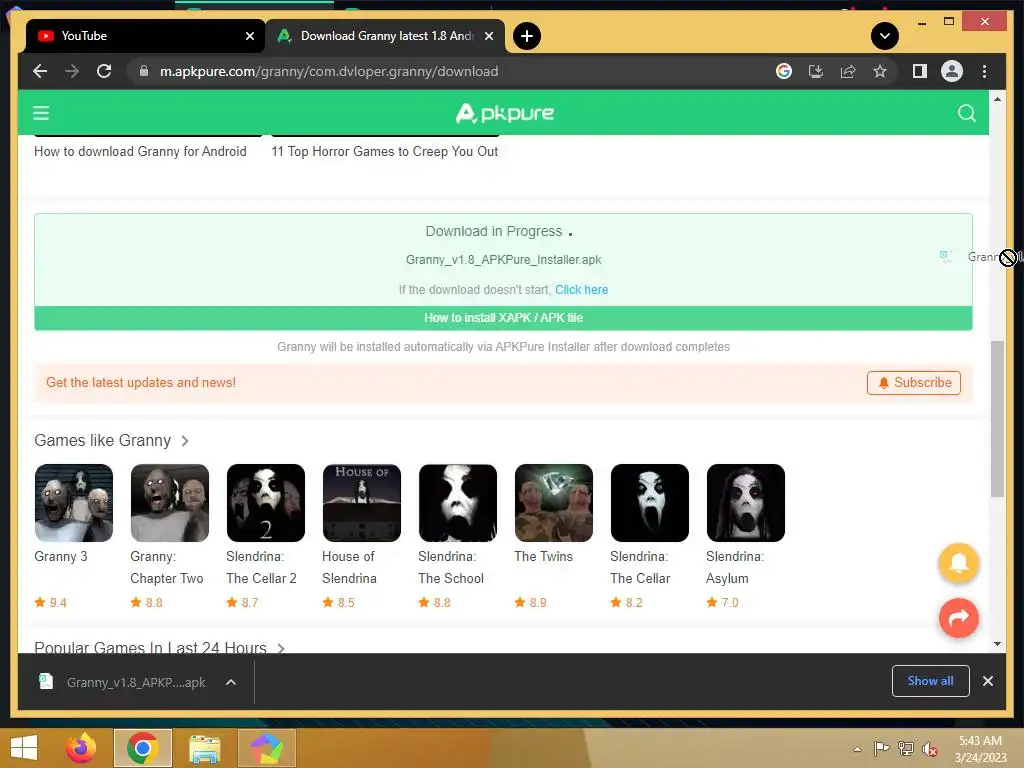Reload the page

point(104,71)
